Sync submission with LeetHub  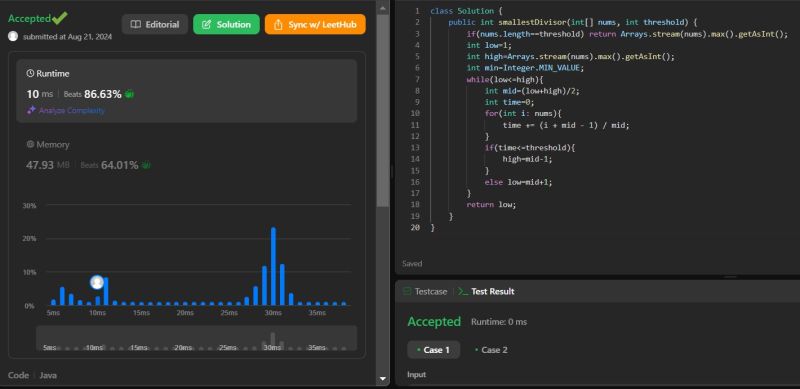315,25
